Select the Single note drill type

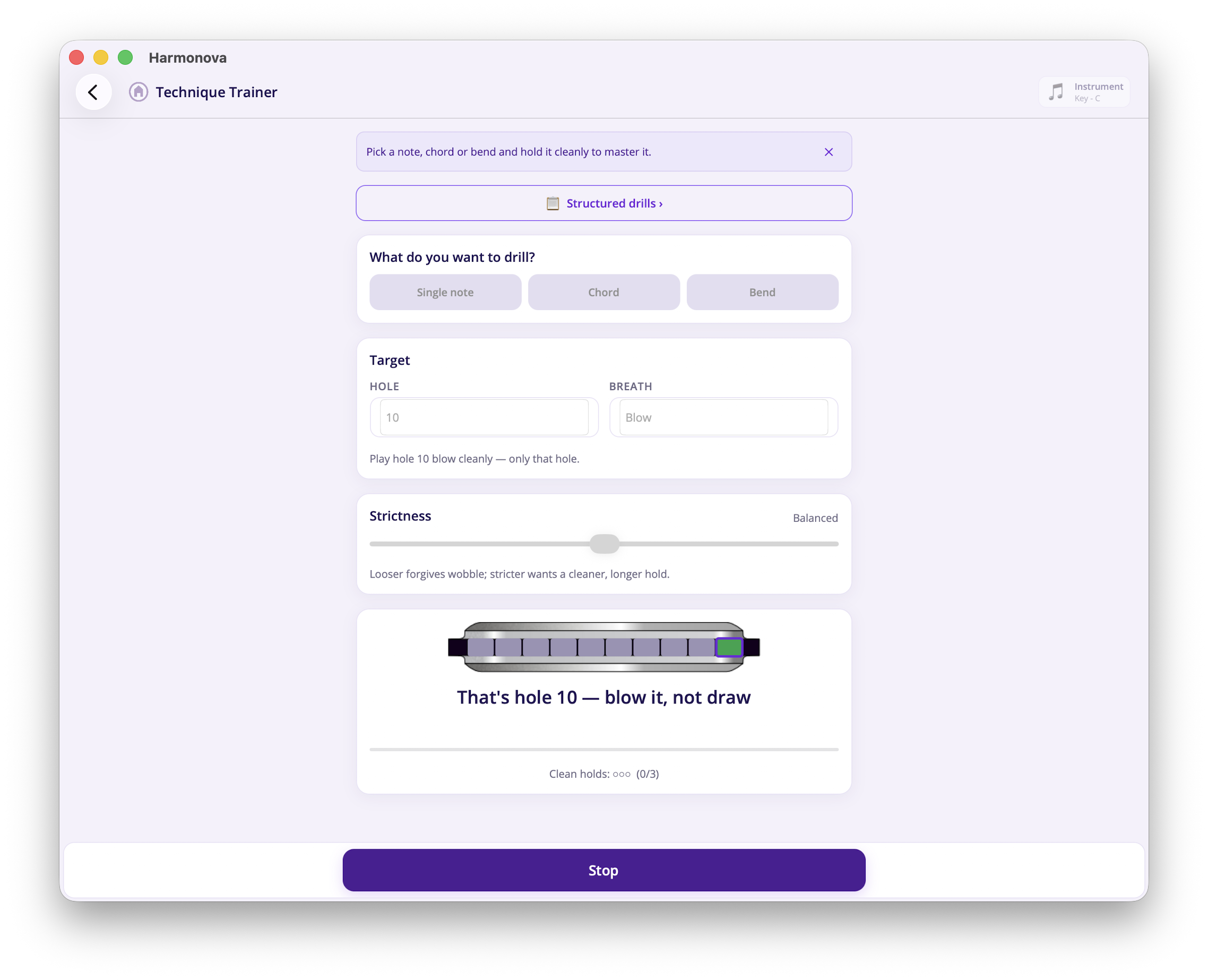(x=445, y=293)
